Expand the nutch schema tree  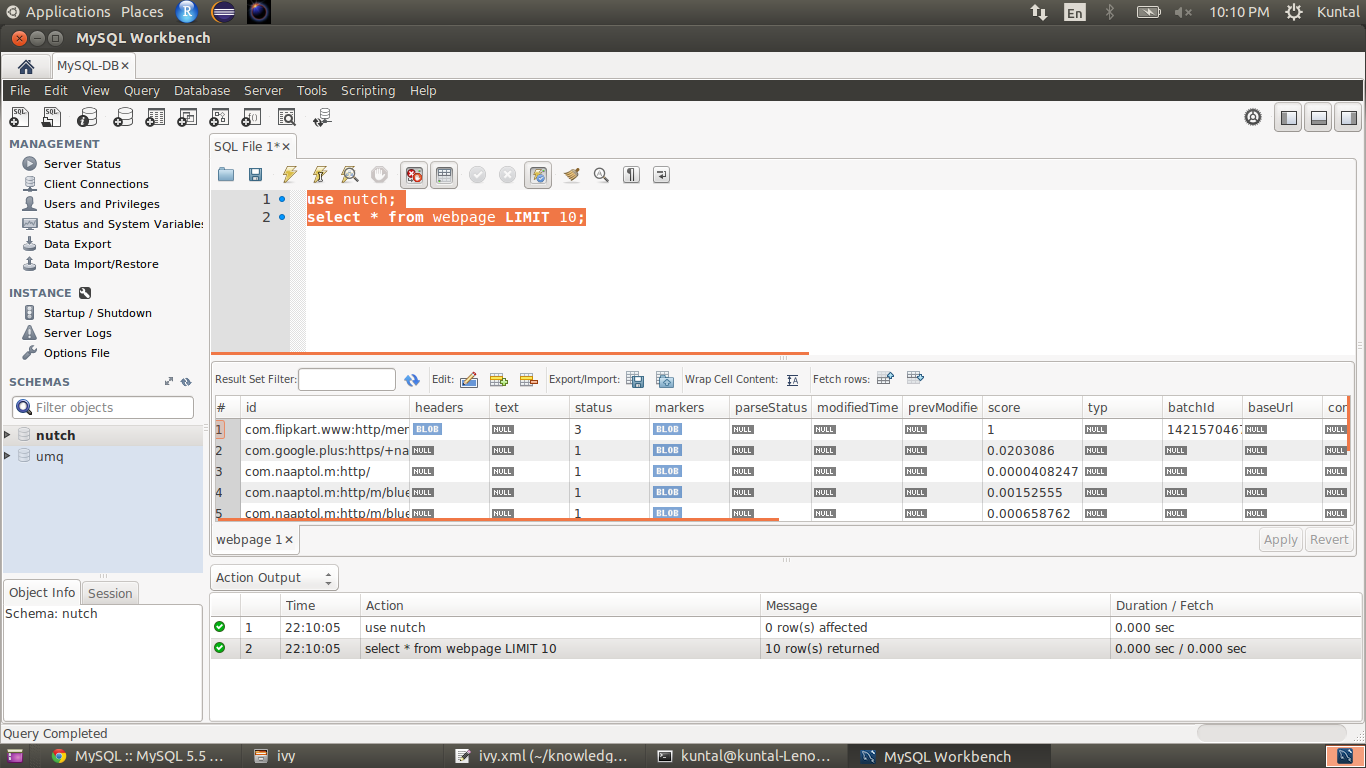click(8, 435)
